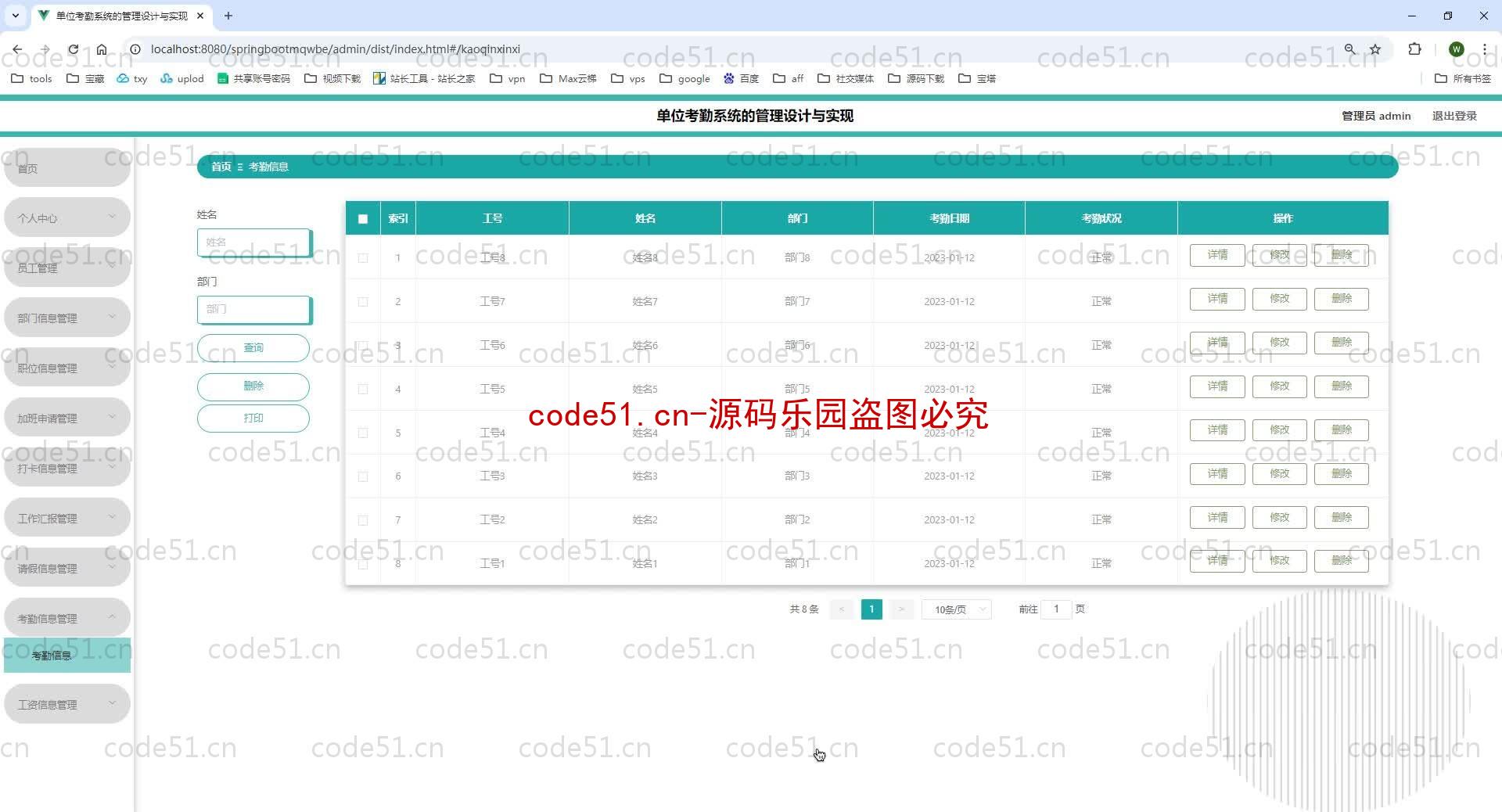Click the 删除 button under the filters
The image size is (1502, 812).
[253, 386]
